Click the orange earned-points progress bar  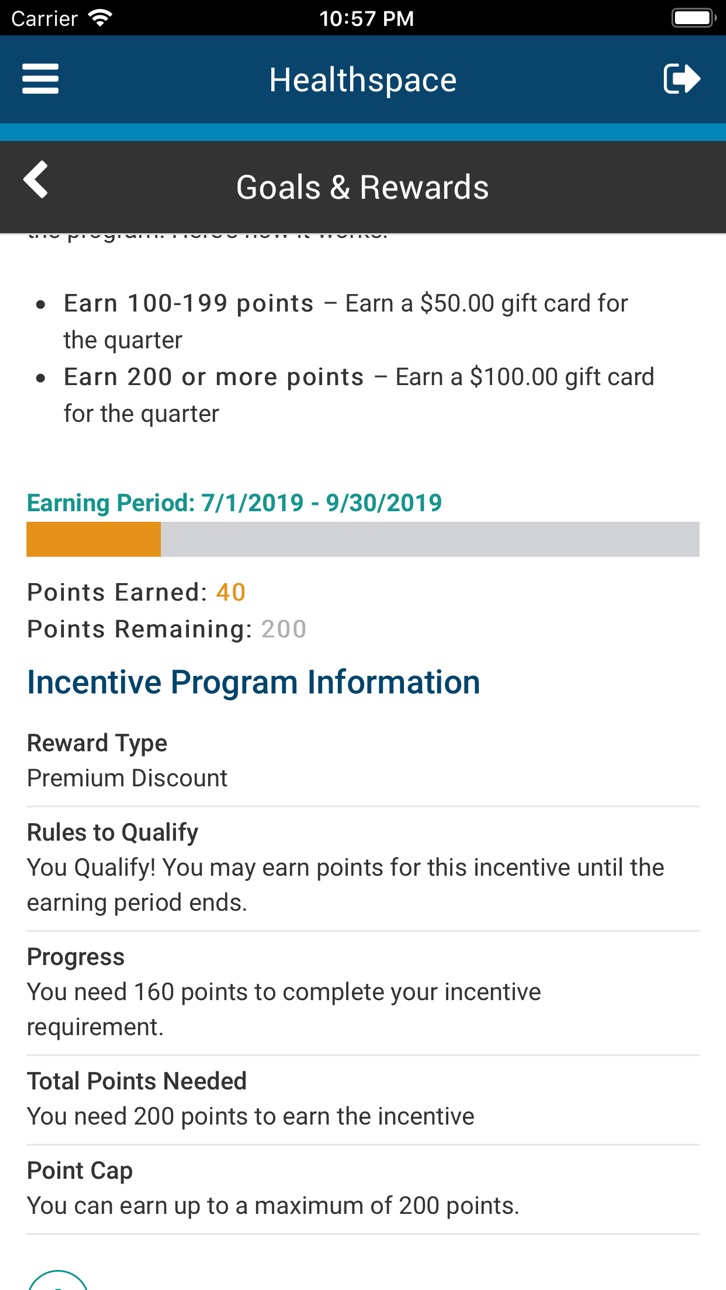pyautogui.click(x=93, y=539)
